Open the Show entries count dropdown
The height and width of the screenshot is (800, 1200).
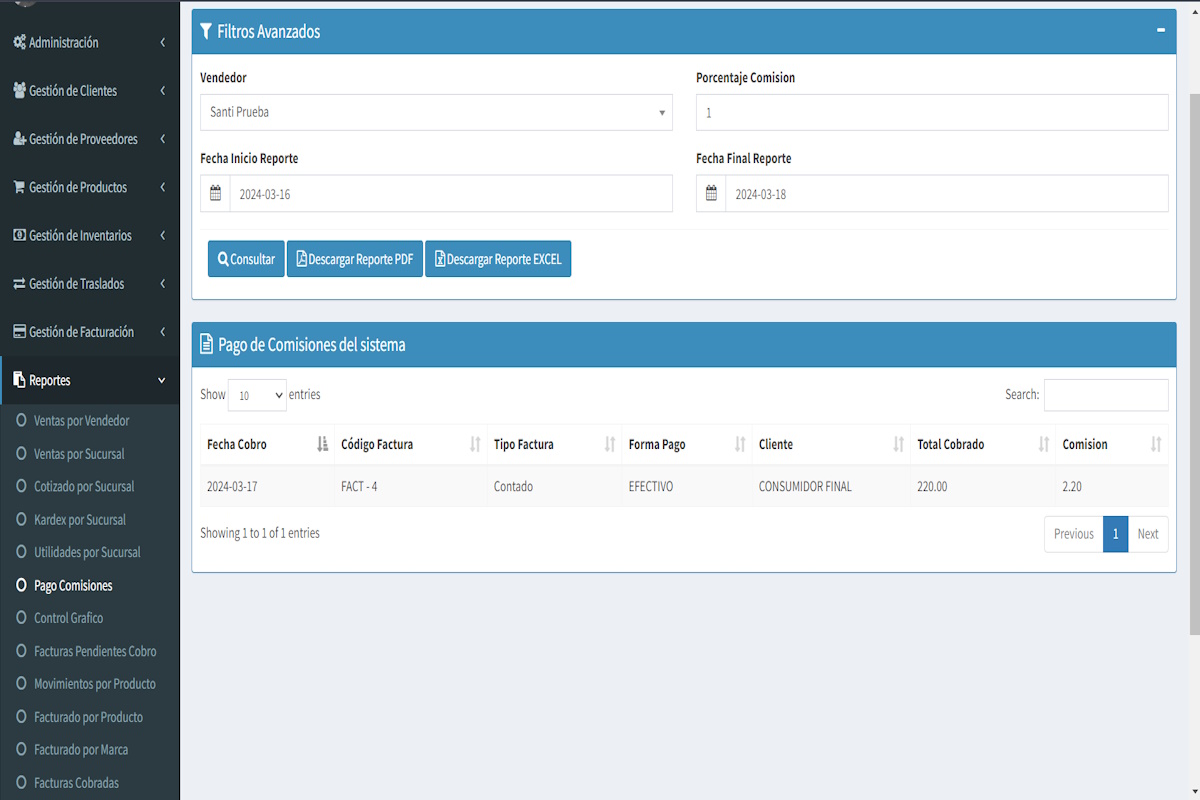[257, 395]
